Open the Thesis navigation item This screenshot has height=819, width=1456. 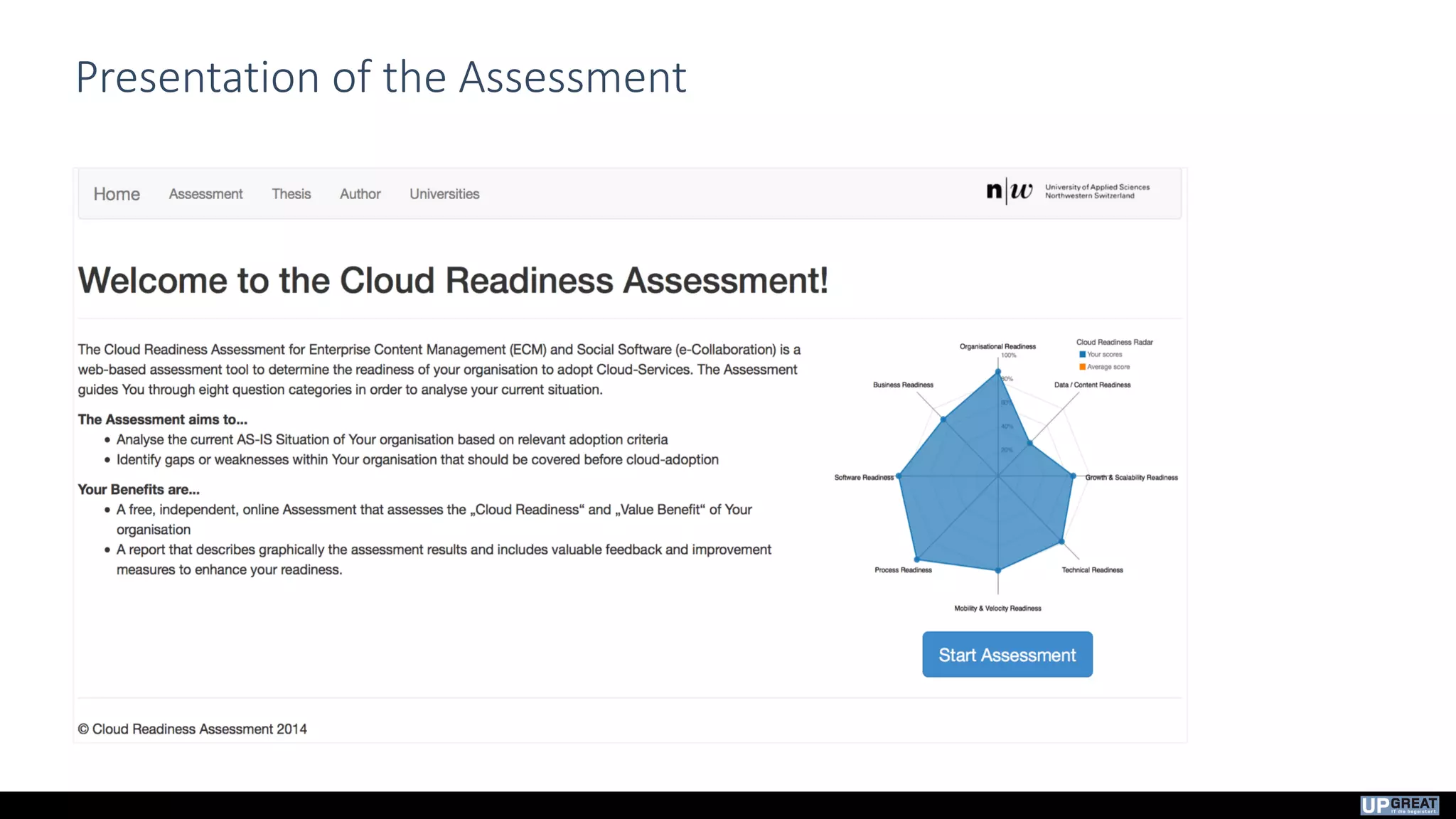291,194
